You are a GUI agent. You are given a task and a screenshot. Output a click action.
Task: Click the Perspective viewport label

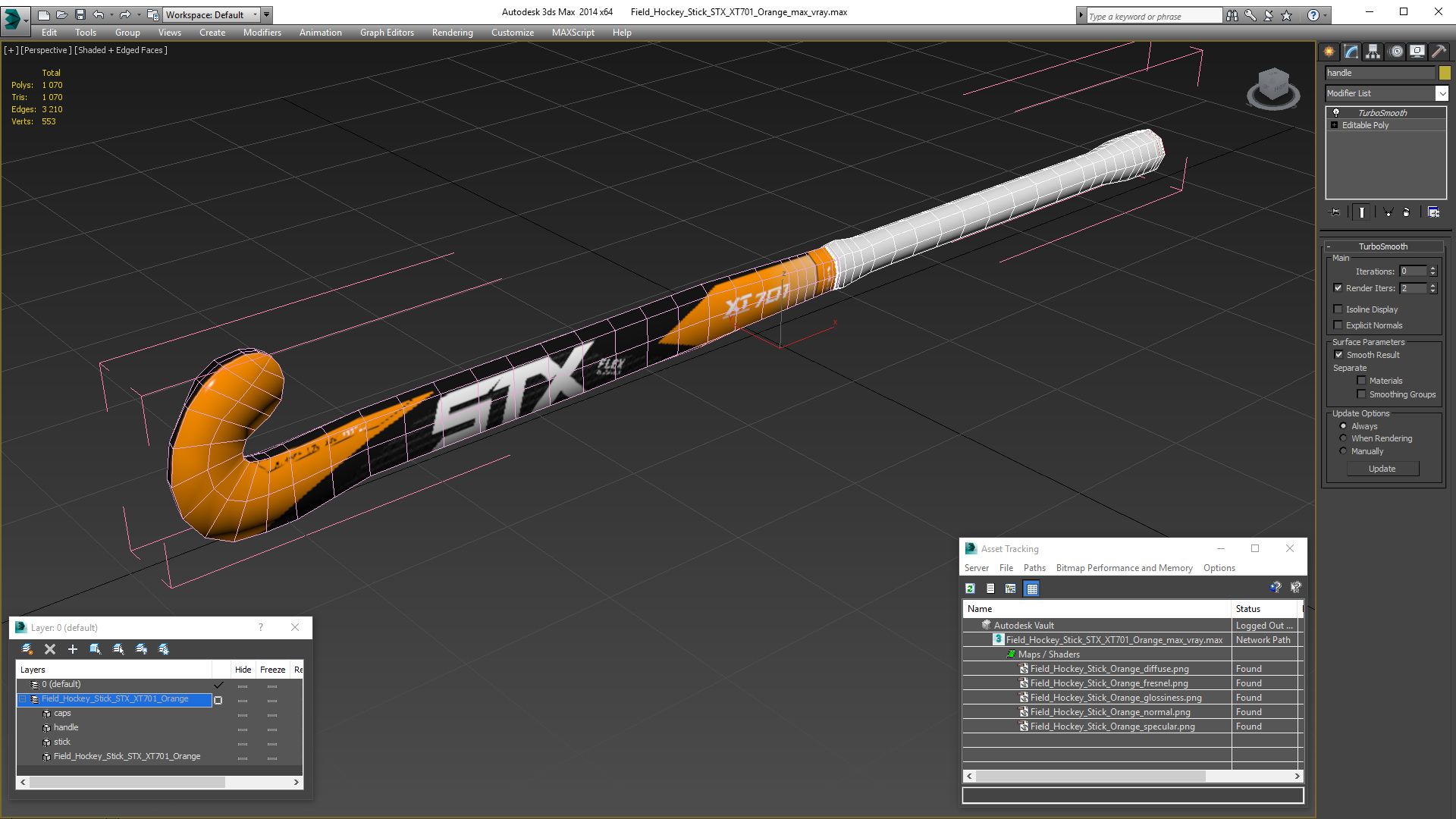[46, 50]
